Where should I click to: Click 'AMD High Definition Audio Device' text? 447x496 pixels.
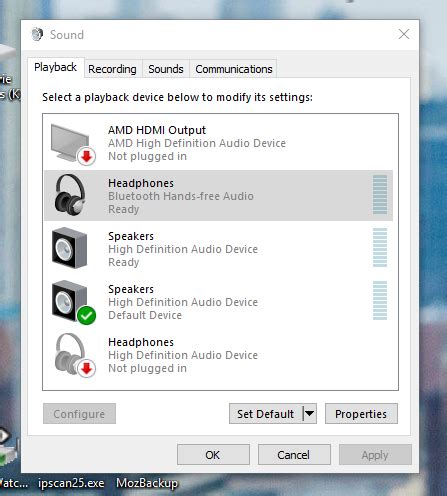click(x=197, y=143)
